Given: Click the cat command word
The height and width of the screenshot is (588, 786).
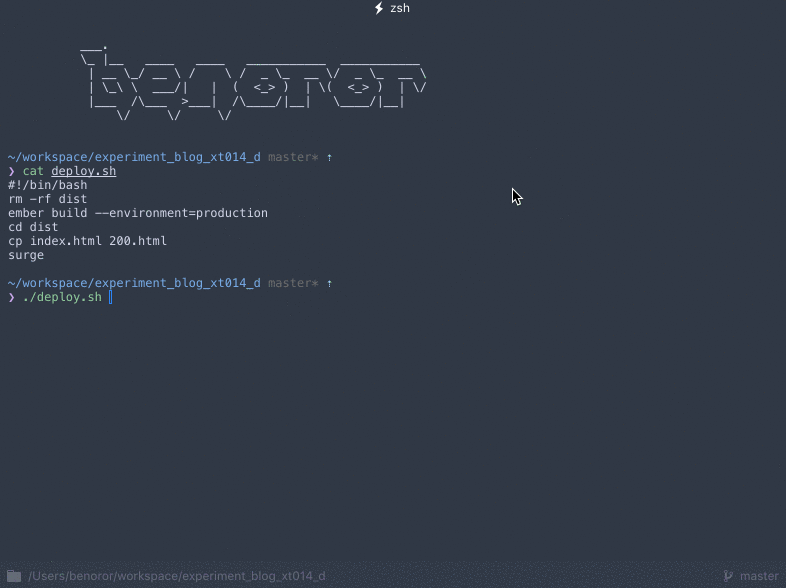Looking at the screenshot, I should point(33,171).
